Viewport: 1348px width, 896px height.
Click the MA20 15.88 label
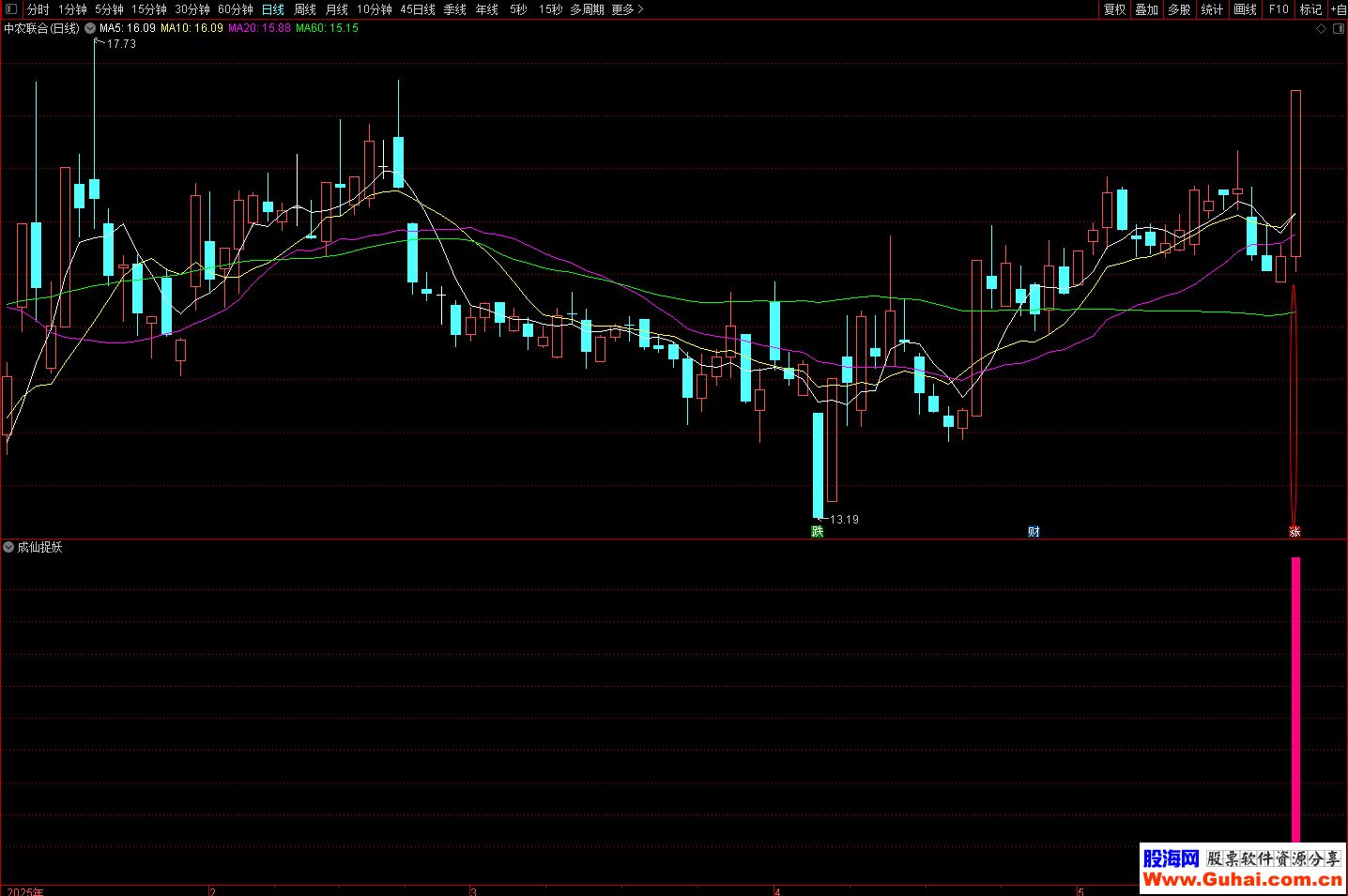coord(260,28)
